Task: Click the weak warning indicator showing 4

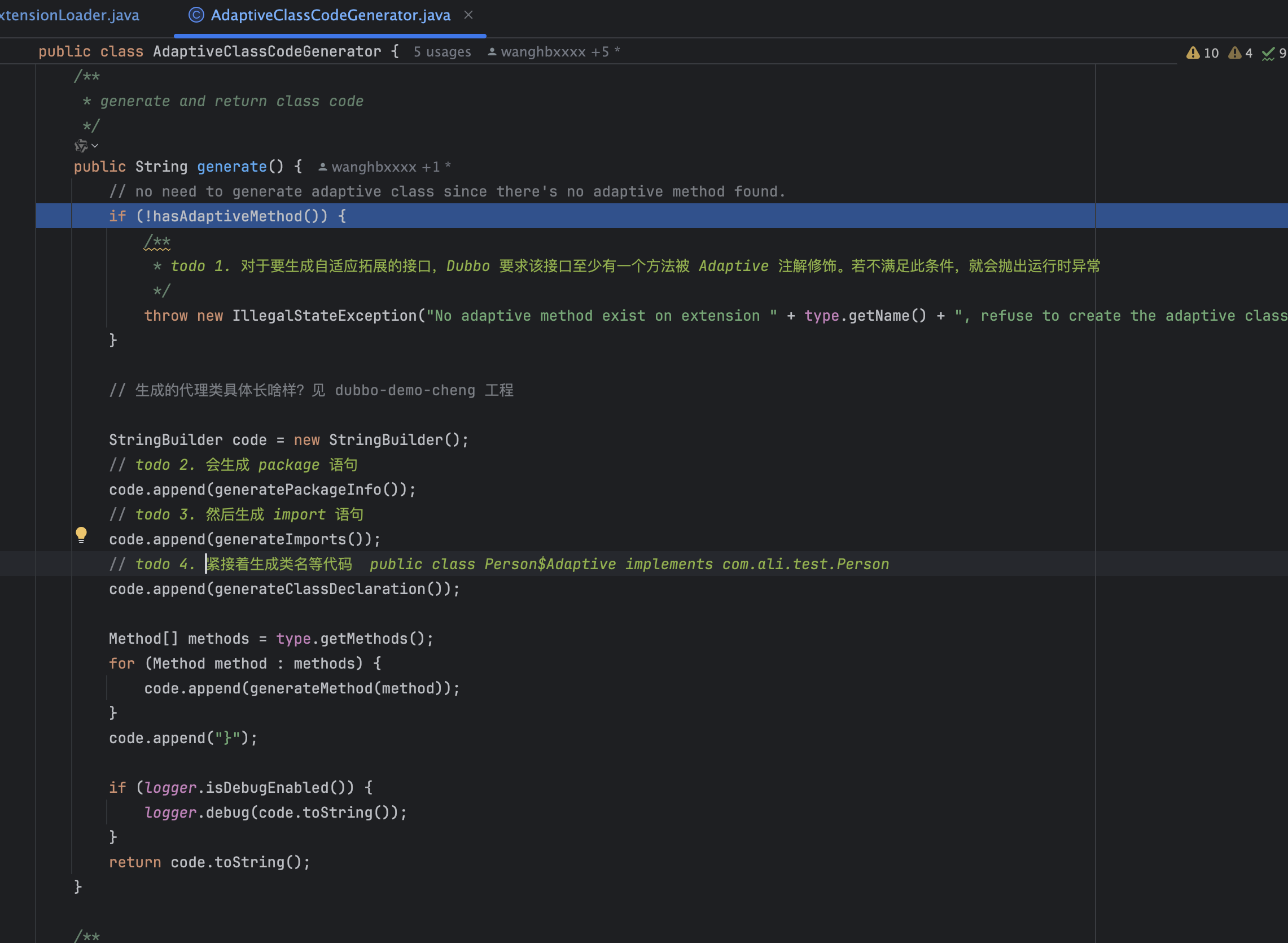Action: 1239,53
